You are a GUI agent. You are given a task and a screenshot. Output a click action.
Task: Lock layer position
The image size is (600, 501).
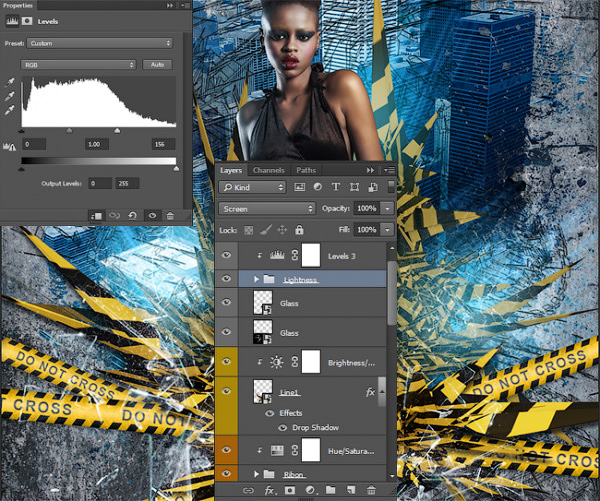coord(282,230)
